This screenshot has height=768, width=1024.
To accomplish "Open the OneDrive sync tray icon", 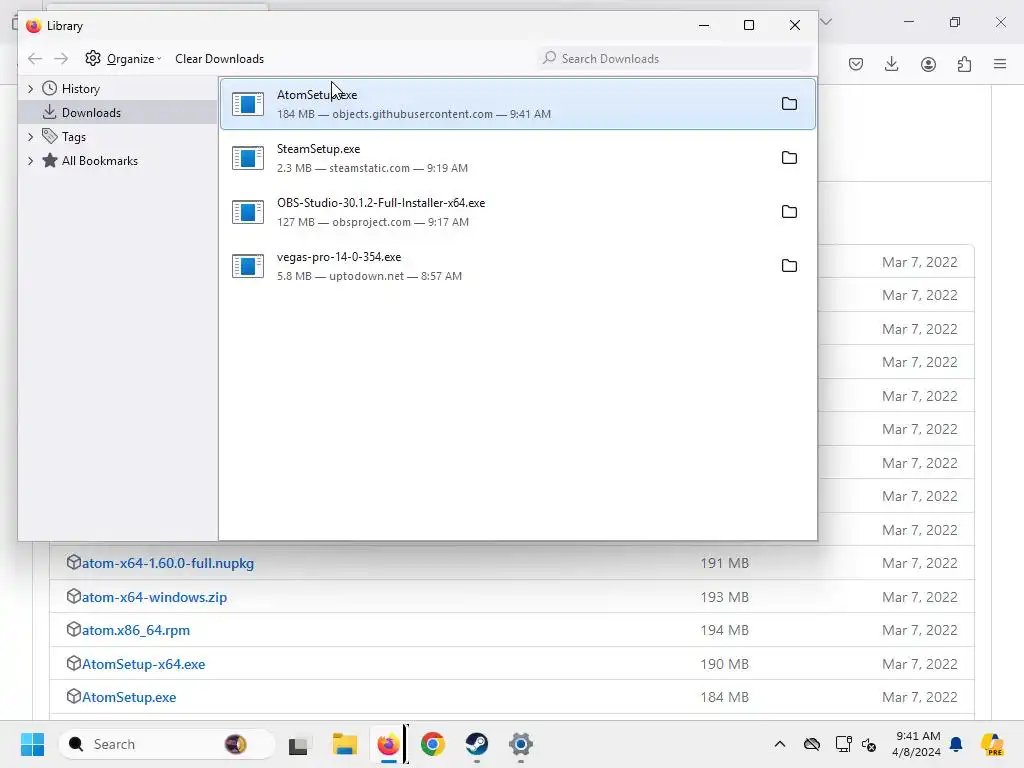I will [812, 744].
